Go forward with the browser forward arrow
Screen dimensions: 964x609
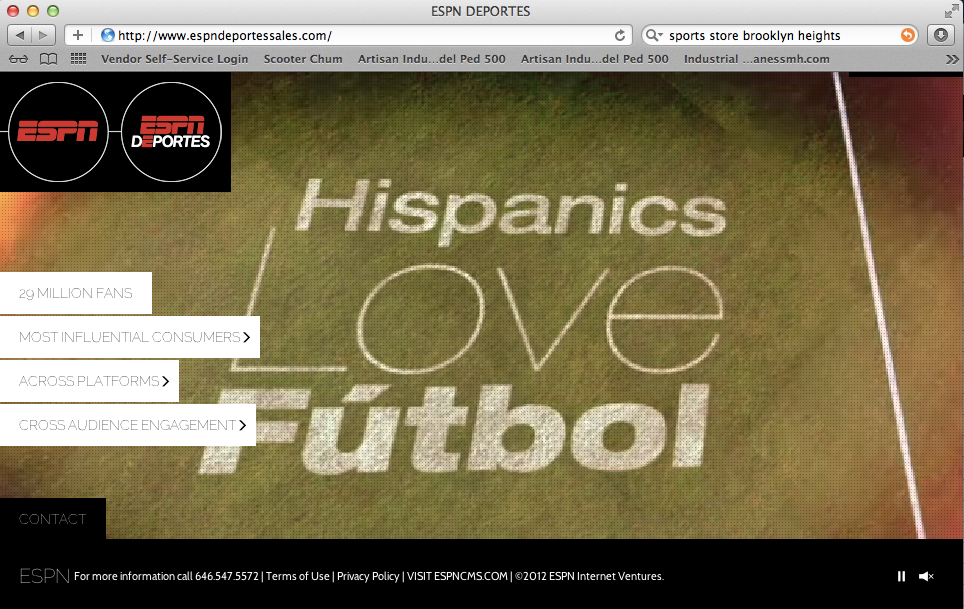click(43, 35)
